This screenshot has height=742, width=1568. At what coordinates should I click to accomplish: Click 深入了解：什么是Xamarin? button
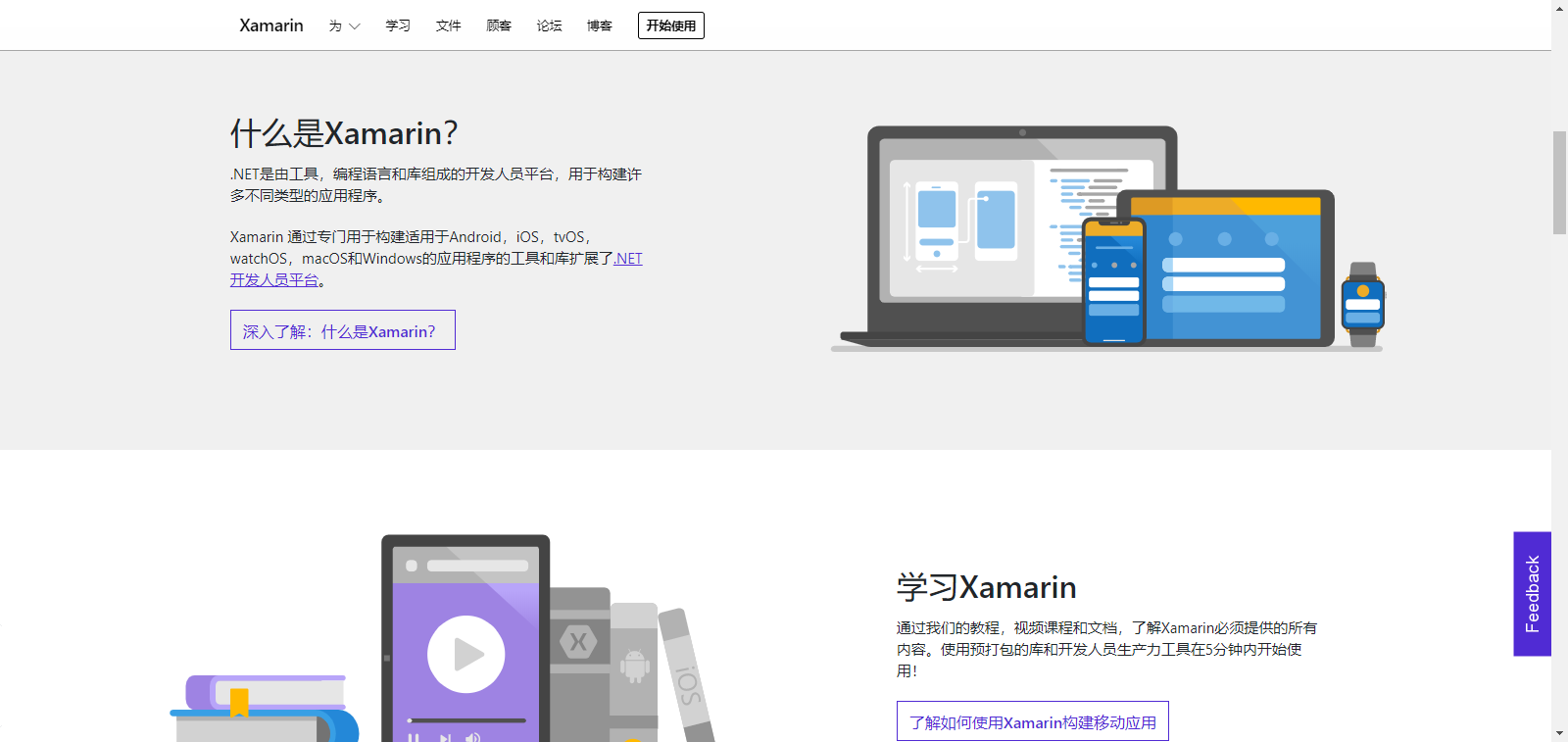(343, 330)
